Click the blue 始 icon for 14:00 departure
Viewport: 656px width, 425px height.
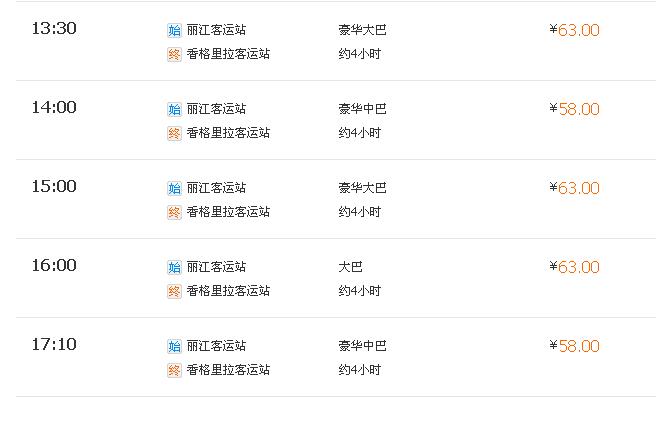[x=174, y=110]
